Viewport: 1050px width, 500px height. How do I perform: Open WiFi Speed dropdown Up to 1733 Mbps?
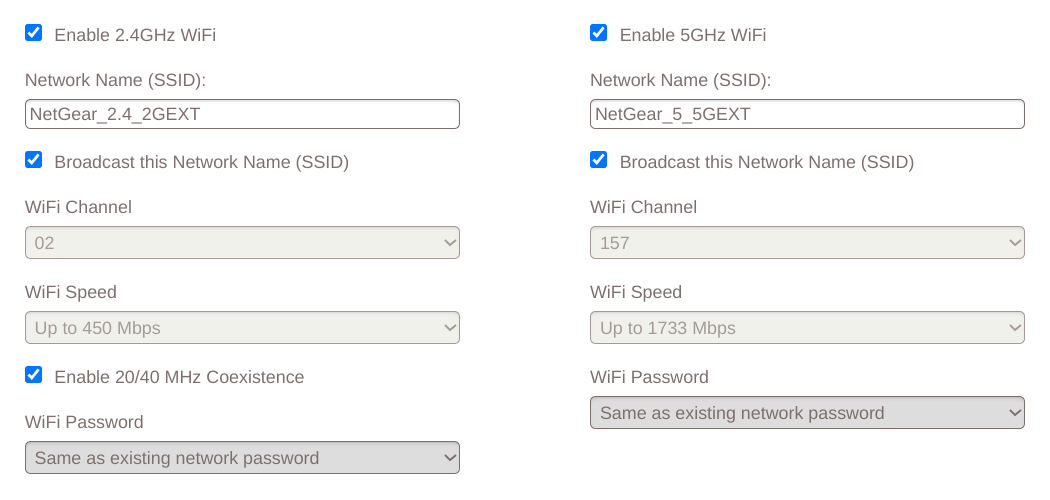coord(807,327)
